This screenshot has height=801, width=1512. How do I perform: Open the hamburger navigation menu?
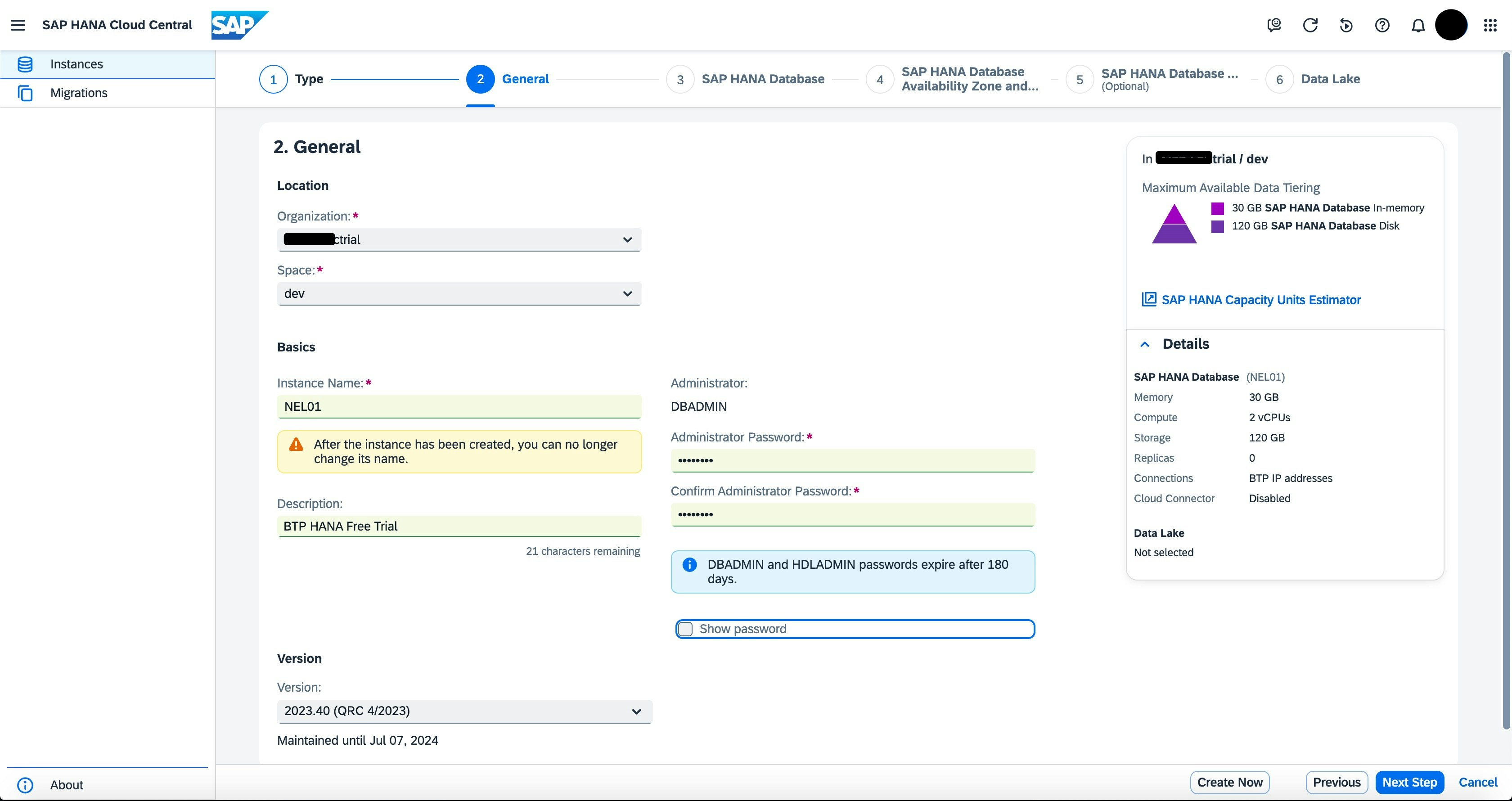[18, 25]
